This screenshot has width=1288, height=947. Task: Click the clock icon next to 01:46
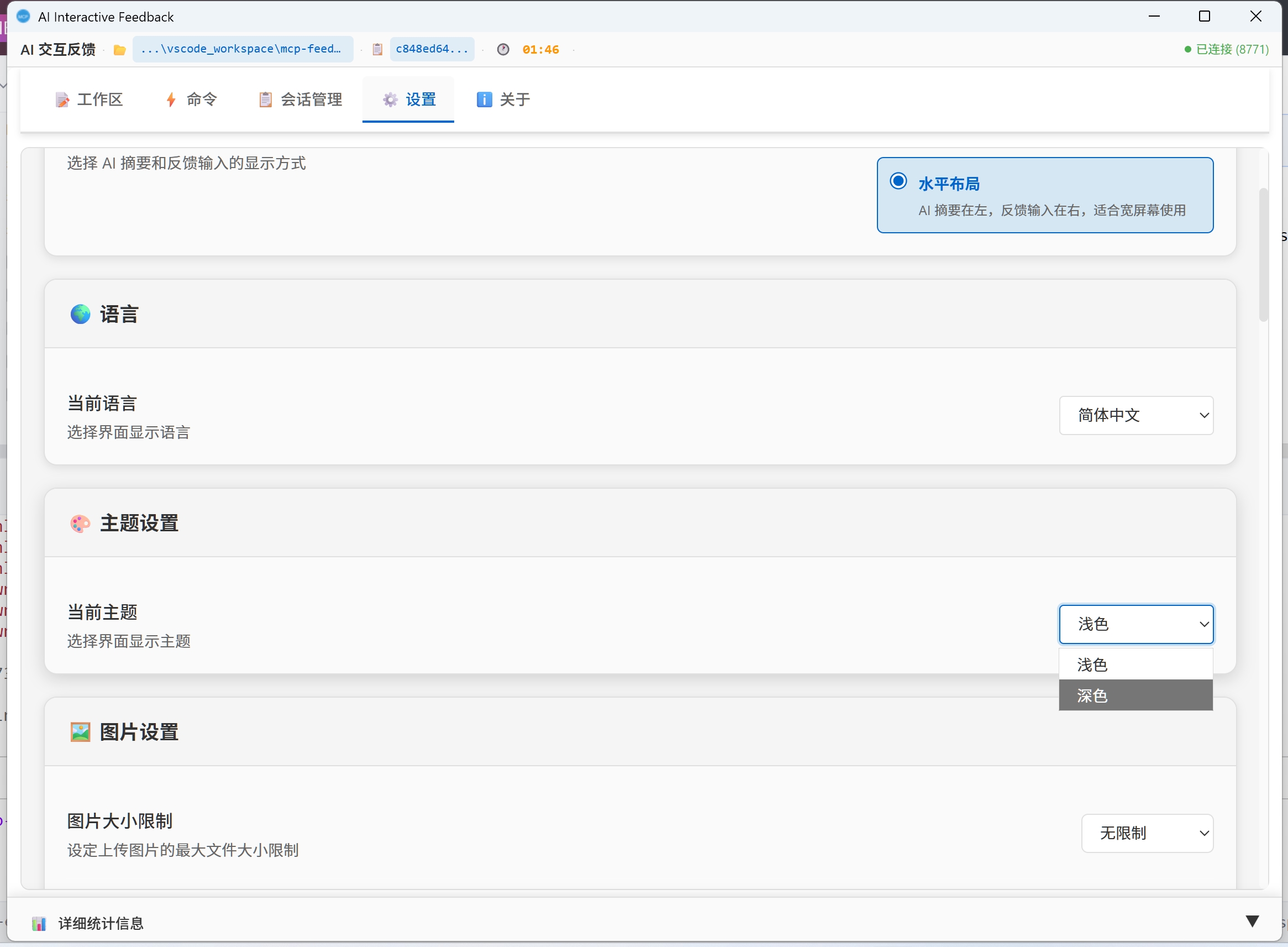coord(503,50)
